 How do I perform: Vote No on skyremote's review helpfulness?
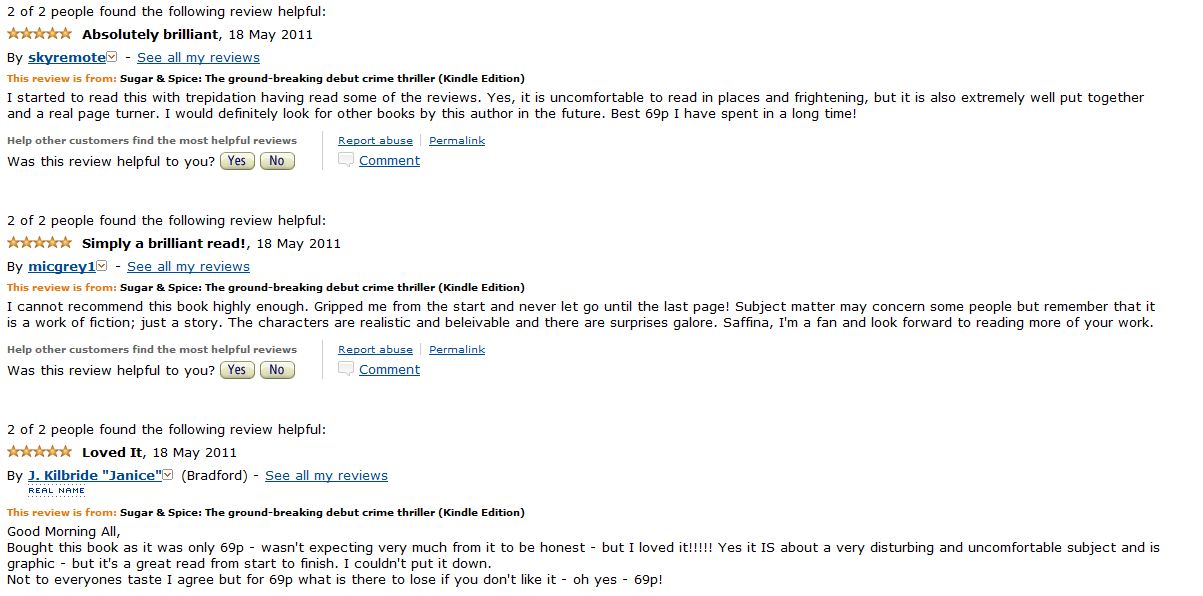point(277,161)
